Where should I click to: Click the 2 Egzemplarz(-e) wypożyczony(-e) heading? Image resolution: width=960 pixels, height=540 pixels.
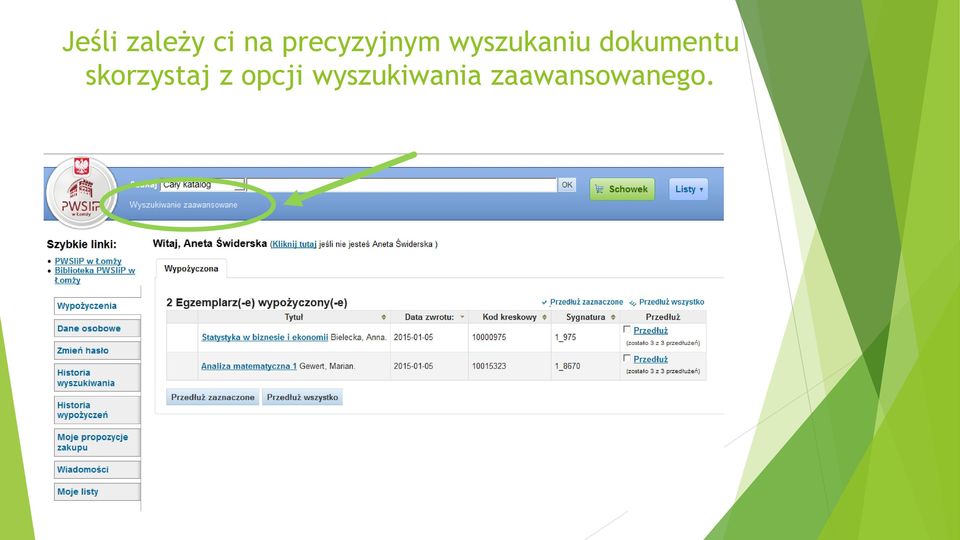(257, 302)
